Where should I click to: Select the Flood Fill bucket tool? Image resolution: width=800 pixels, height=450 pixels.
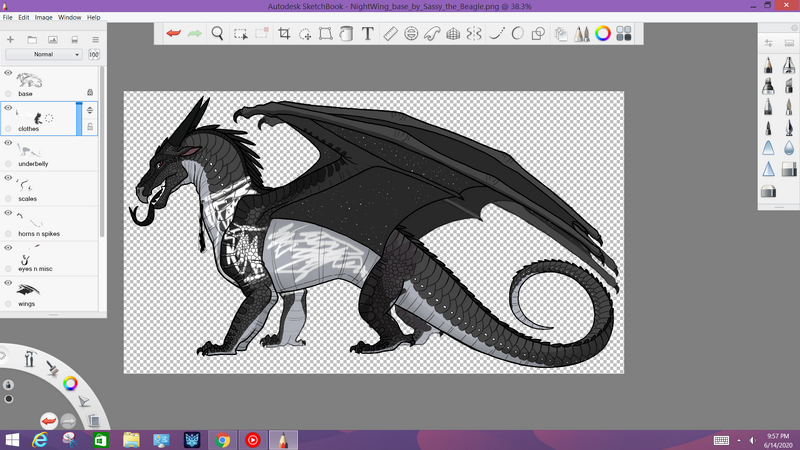pyautogui.click(x=347, y=34)
